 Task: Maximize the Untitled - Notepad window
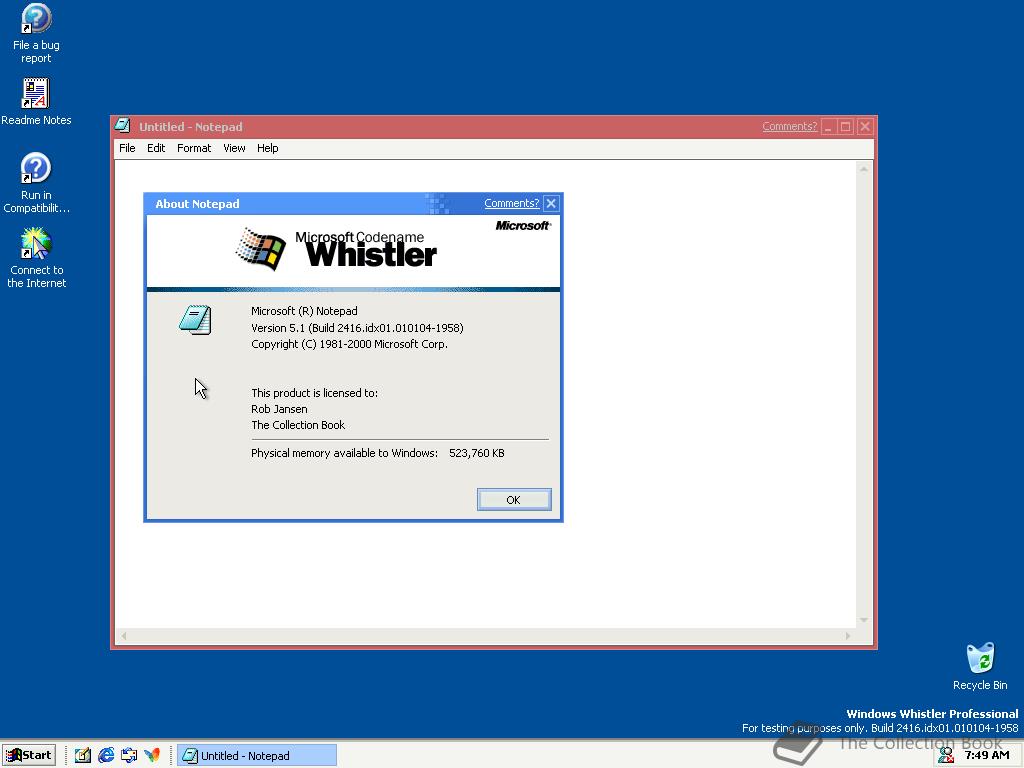[x=846, y=126]
